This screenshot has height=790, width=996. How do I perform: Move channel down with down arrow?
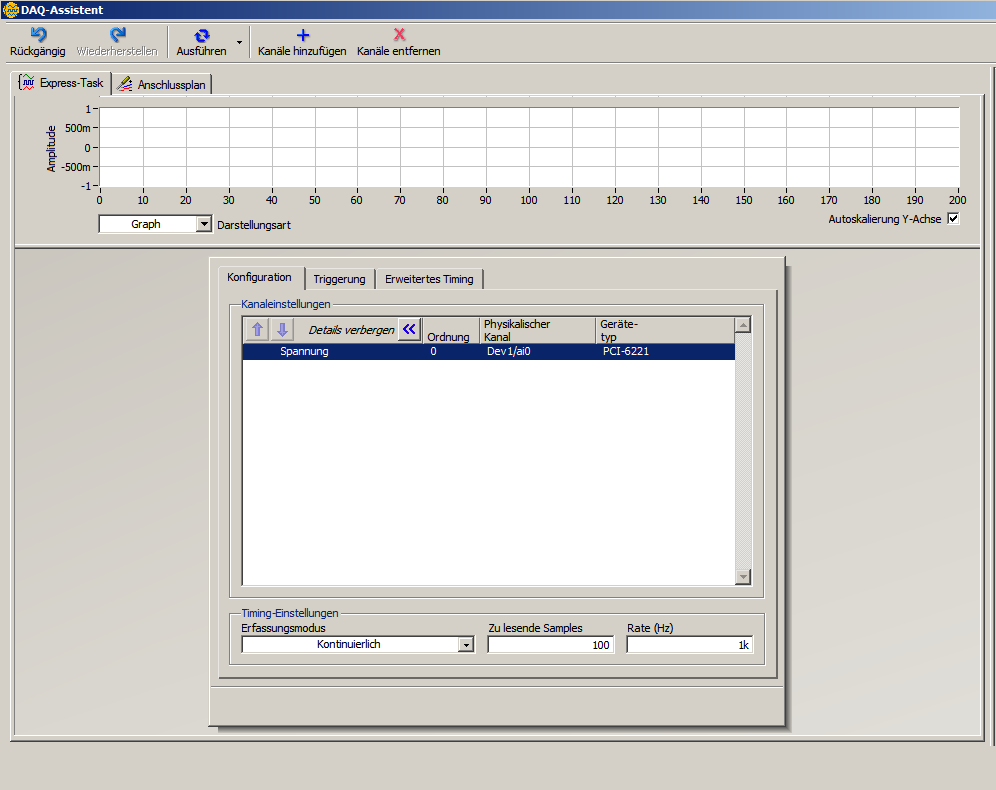(x=283, y=329)
